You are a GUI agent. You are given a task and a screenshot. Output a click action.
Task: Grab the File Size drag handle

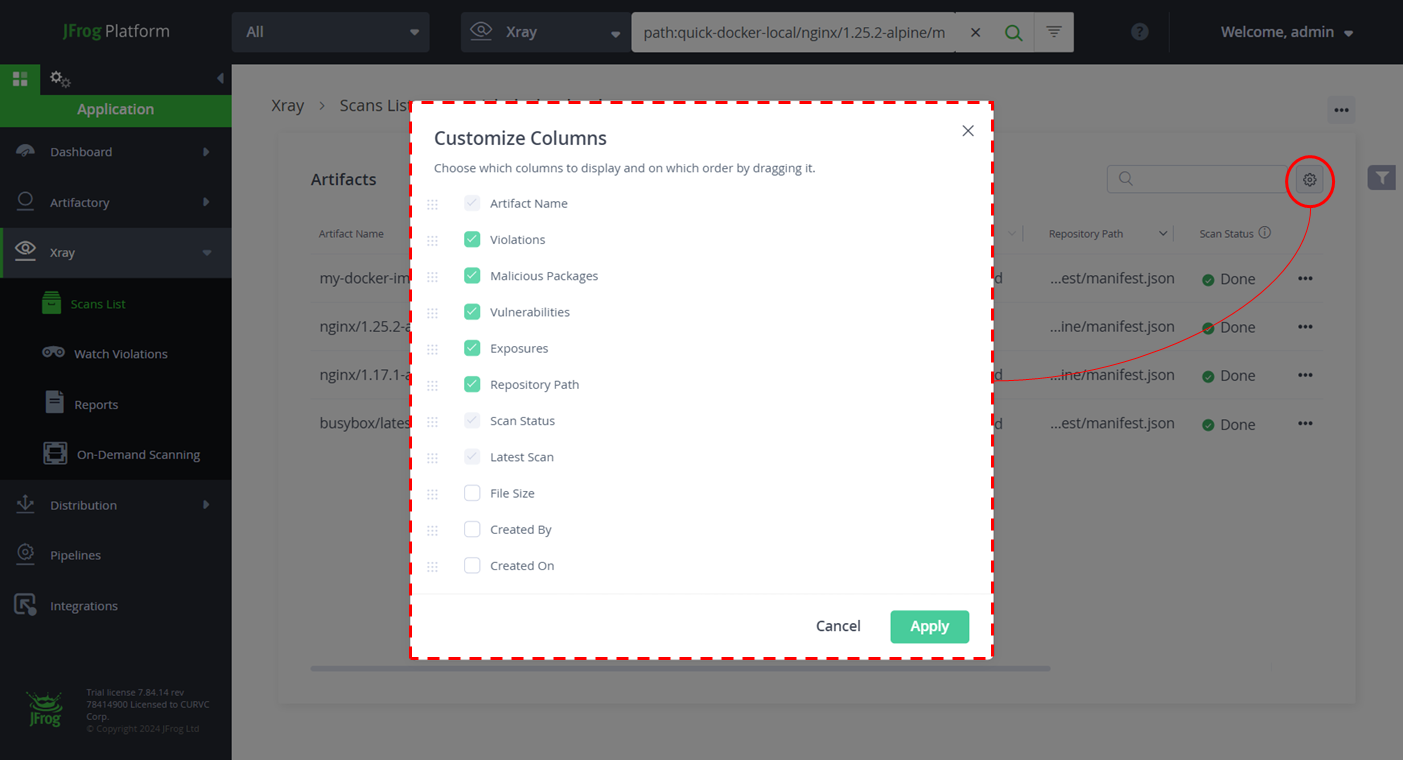[432, 494]
